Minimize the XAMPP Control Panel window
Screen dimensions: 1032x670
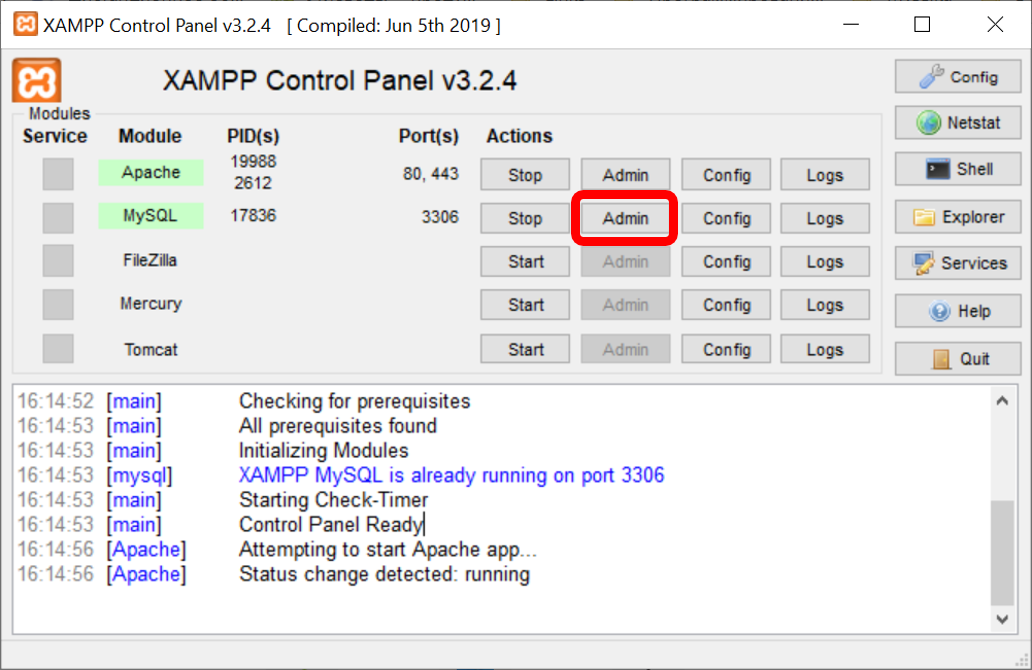coord(851,25)
